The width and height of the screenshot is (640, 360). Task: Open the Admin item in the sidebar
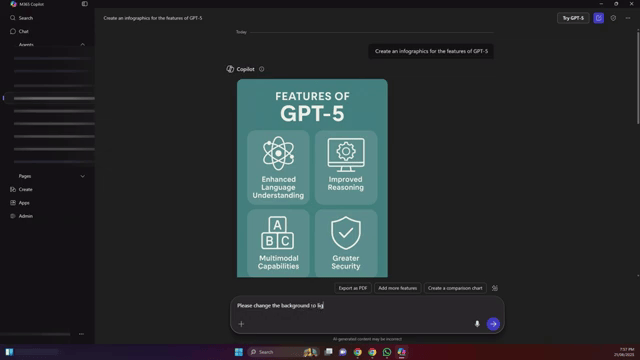coord(21,216)
